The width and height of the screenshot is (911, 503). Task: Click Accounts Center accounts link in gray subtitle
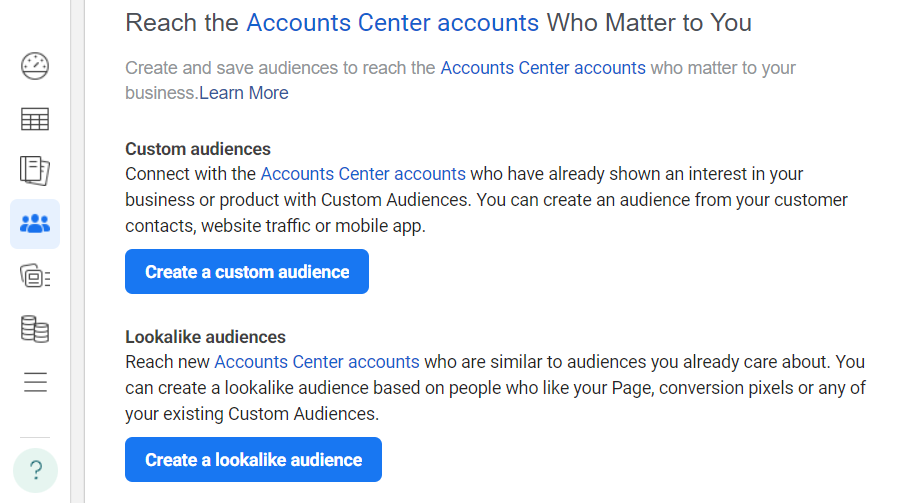coord(543,68)
